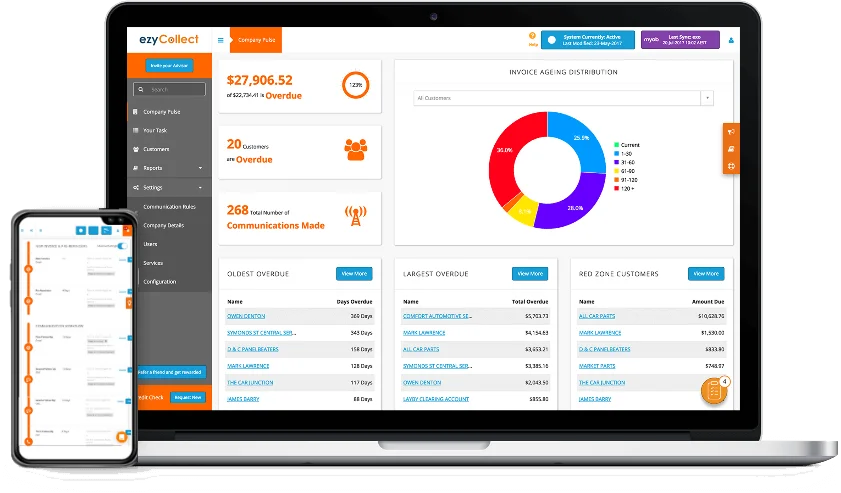
Task: Click the red 120+ legend swatch
Action: (616, 188)
